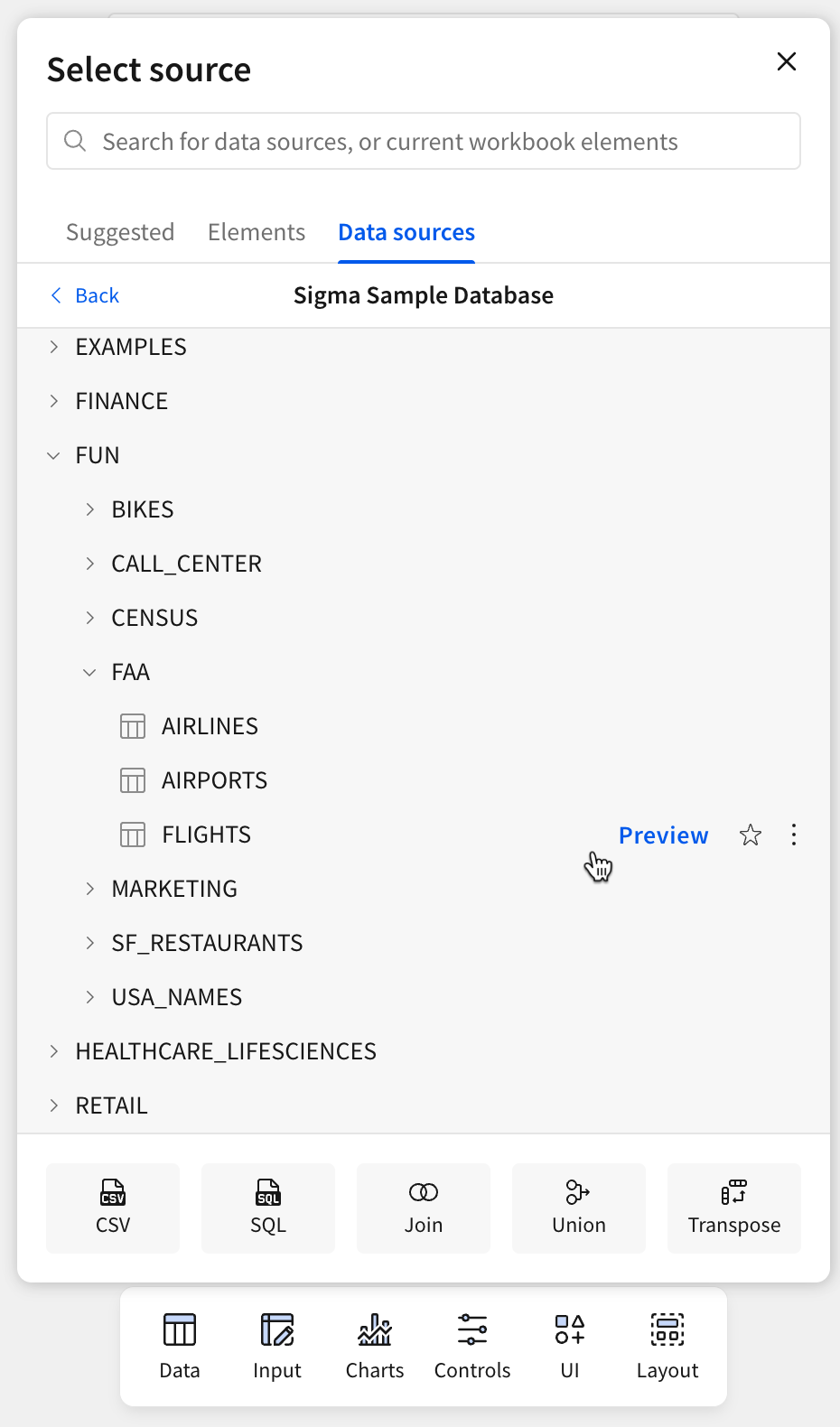Collapse the FUN schema folder
Image resolution: width=840 pixels, height=1427 pixels.
pos(54,456)
